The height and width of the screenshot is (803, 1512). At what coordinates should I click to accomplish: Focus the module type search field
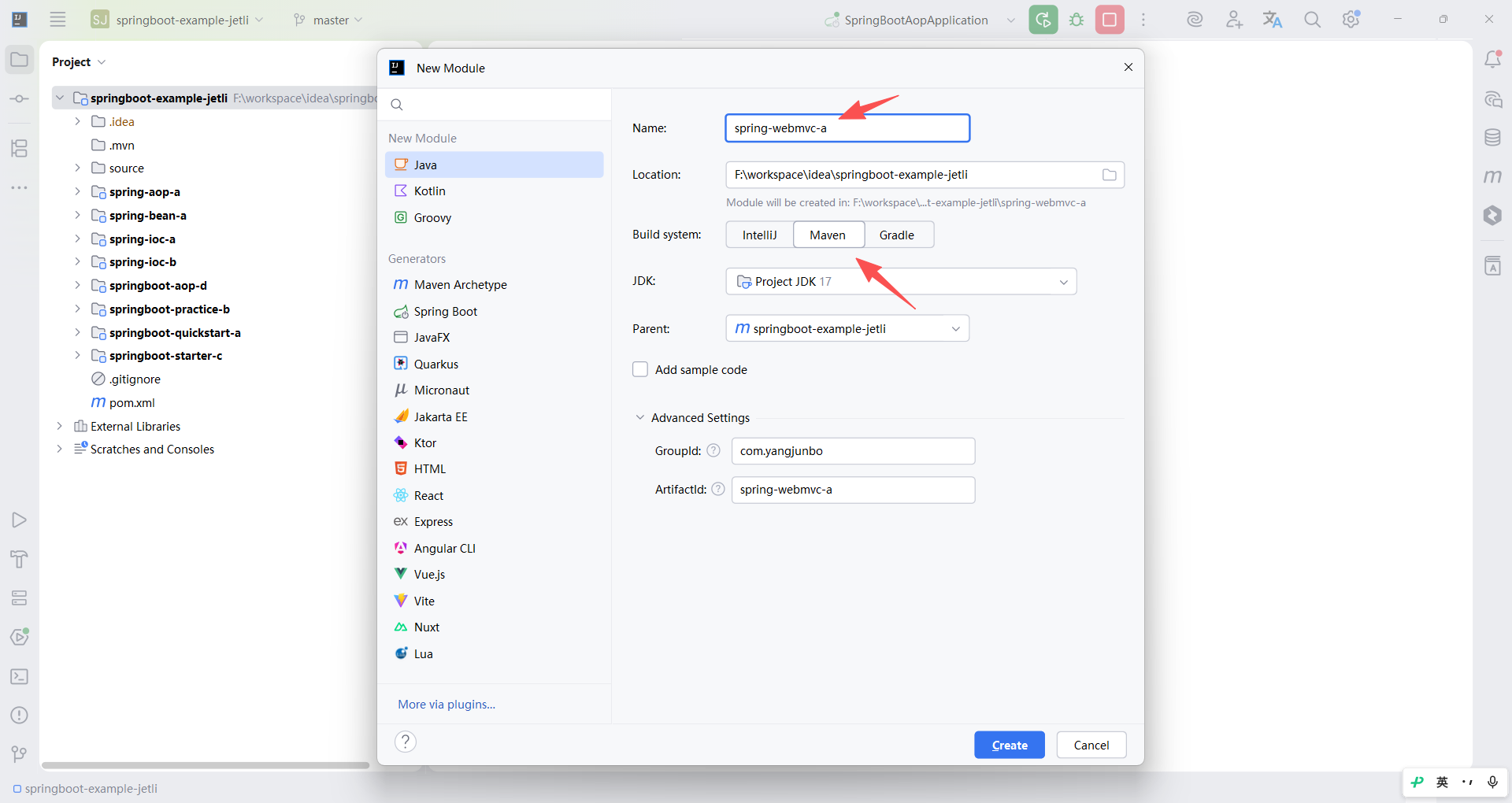[x=495, y=104]
